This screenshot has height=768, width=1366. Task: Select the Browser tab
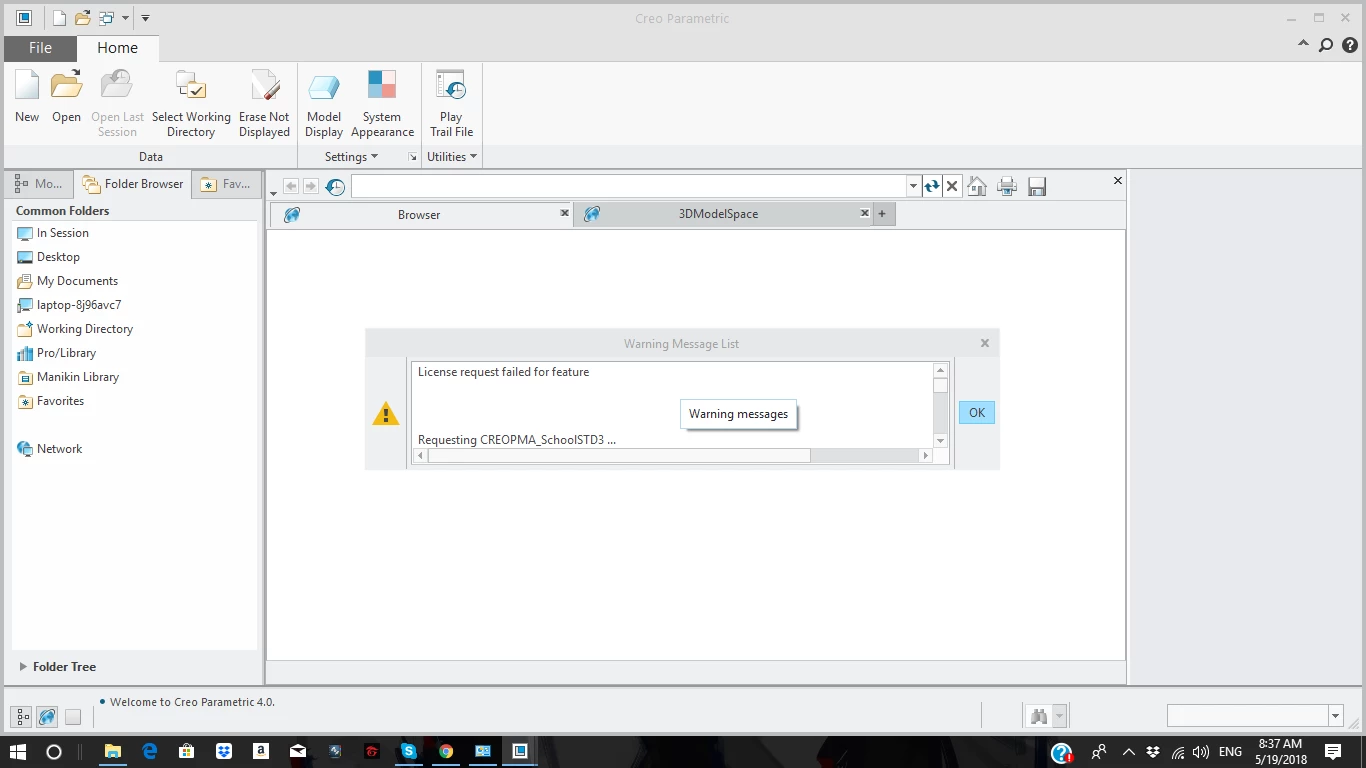pos(419,214)
